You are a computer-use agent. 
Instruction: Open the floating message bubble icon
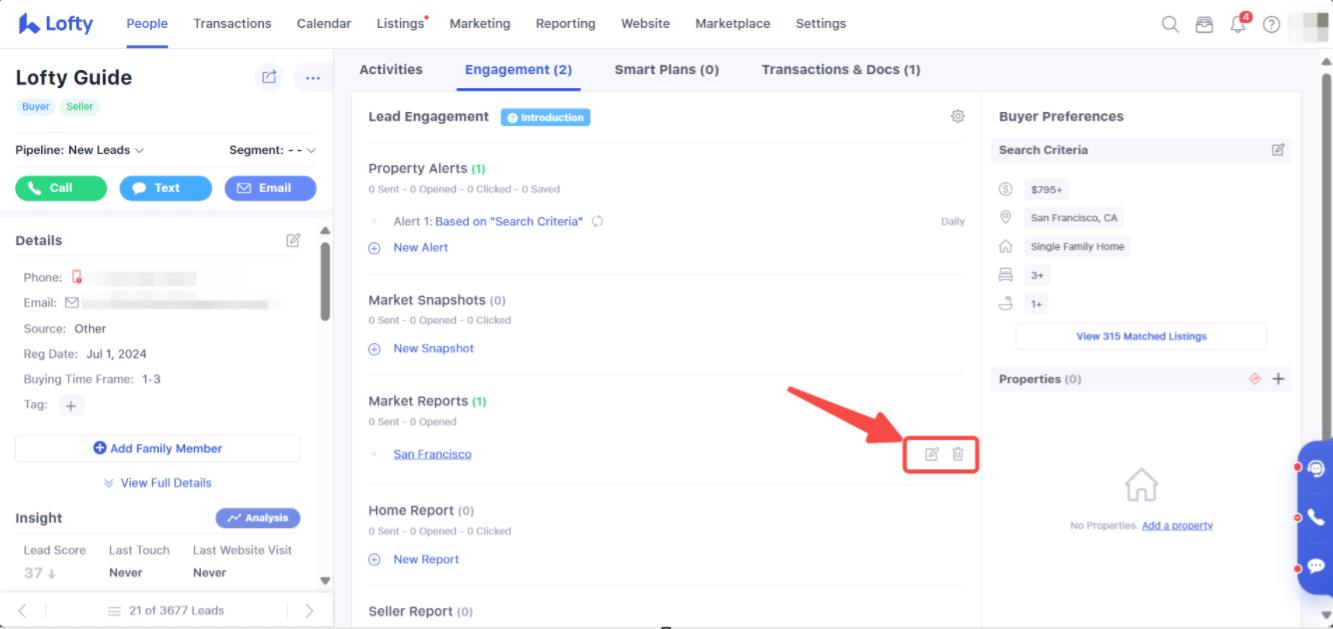point(1316,566)
